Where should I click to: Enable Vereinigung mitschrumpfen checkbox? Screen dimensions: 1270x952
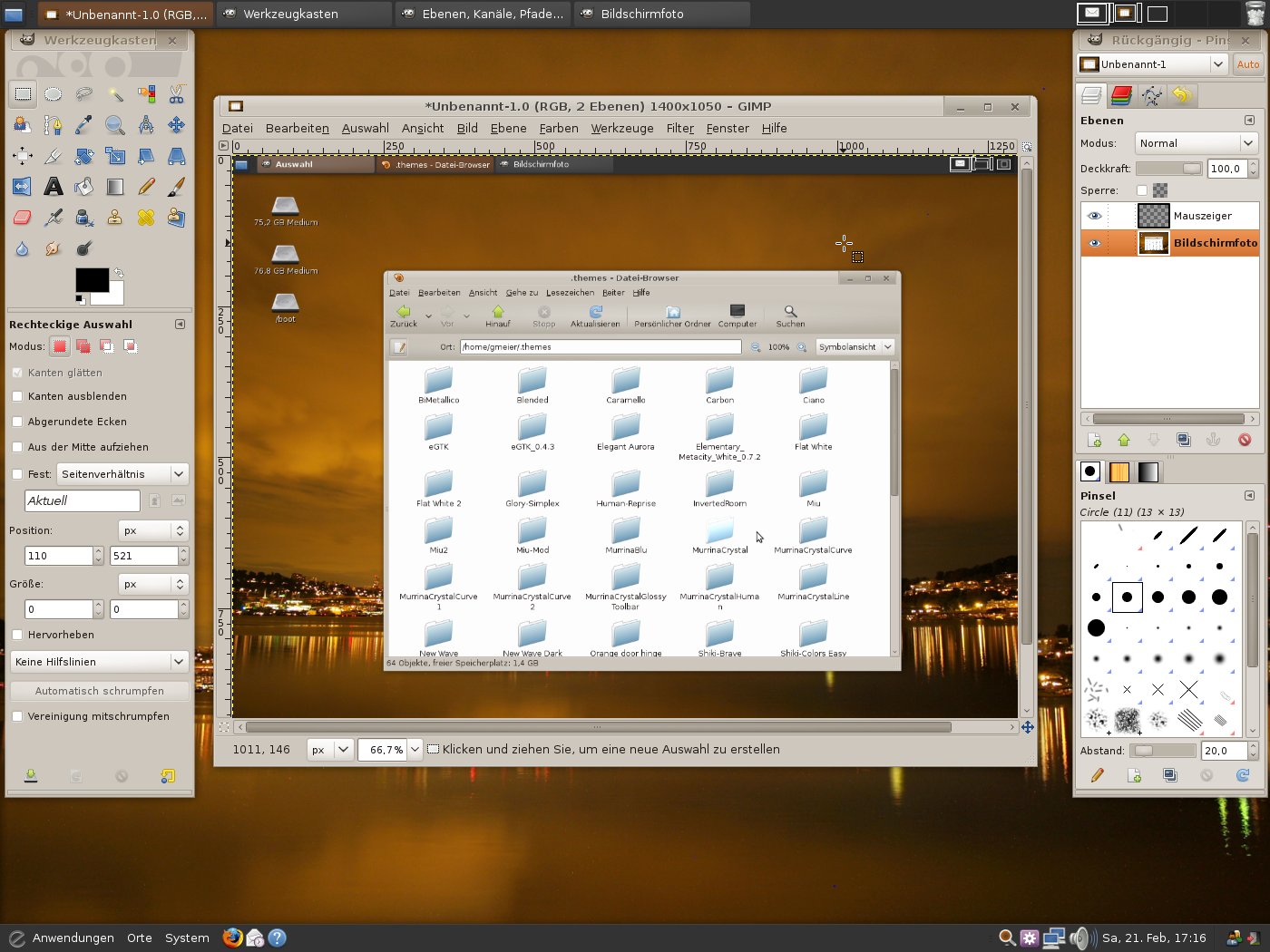pyautogui.click(x=17, y=716)
